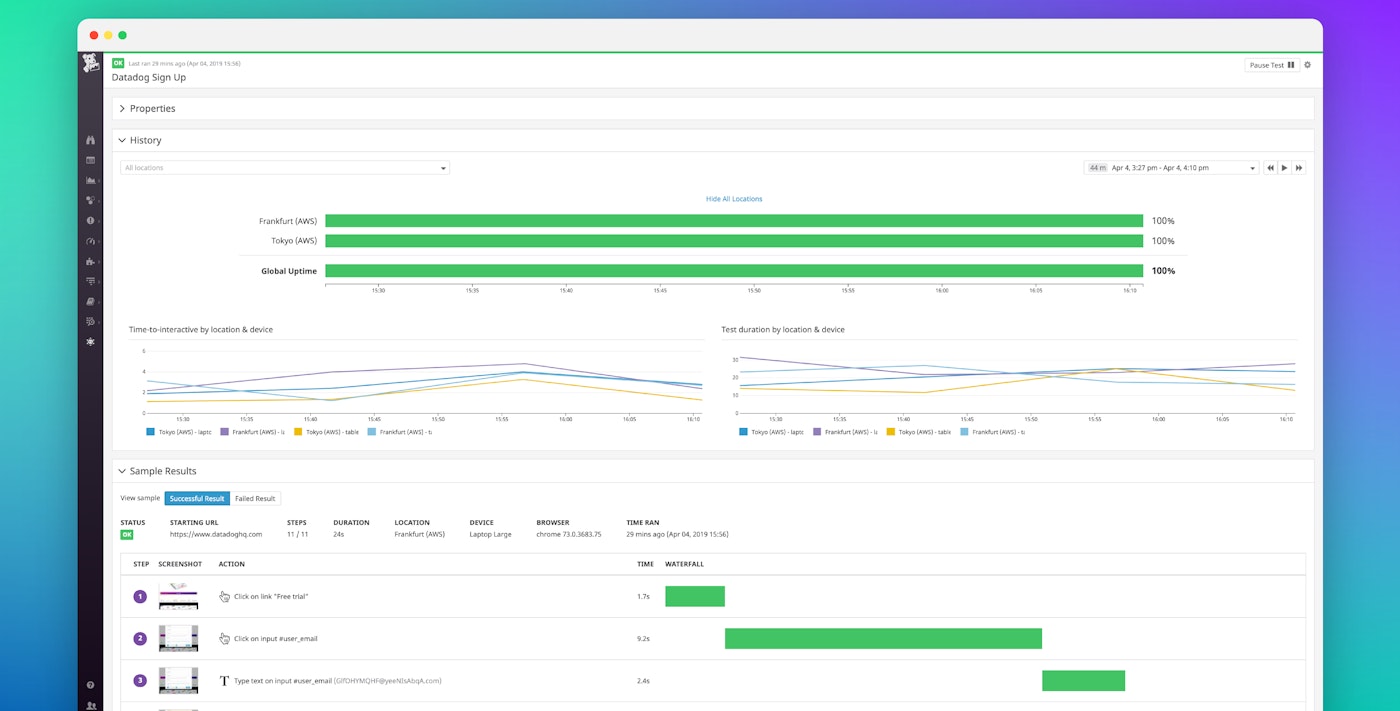The width and height of the screenshot is (1400, 711).
Task: Open test settings with the gear icon
Action: (1307, 64)
